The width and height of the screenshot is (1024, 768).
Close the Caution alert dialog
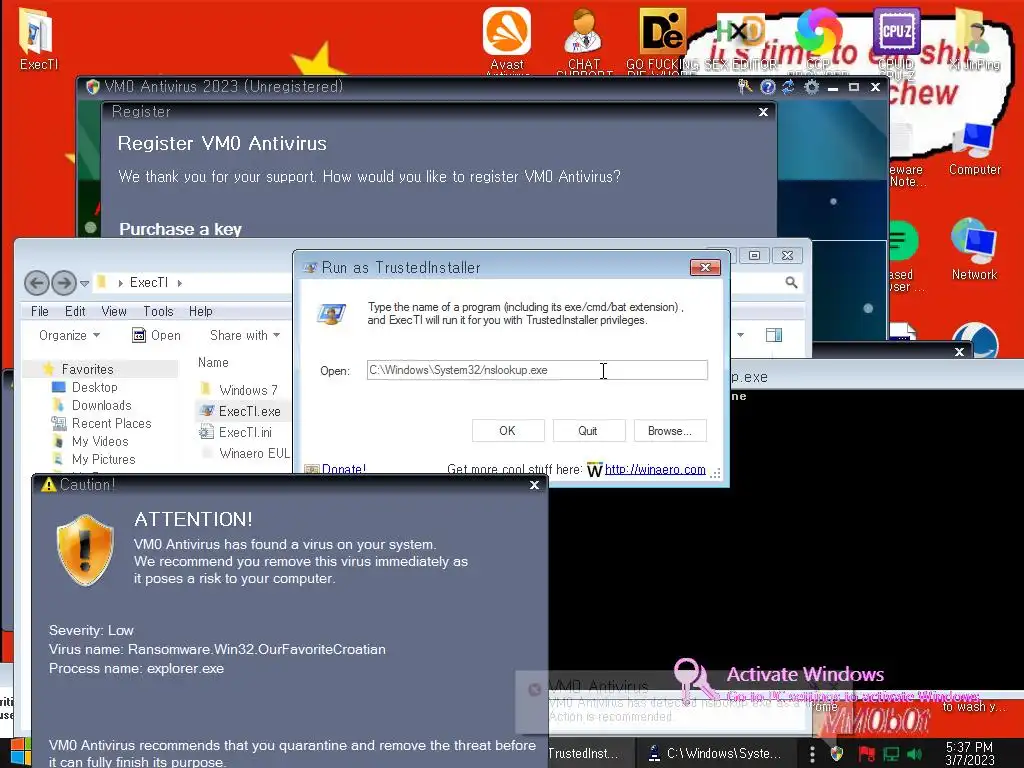pos(534,485)
